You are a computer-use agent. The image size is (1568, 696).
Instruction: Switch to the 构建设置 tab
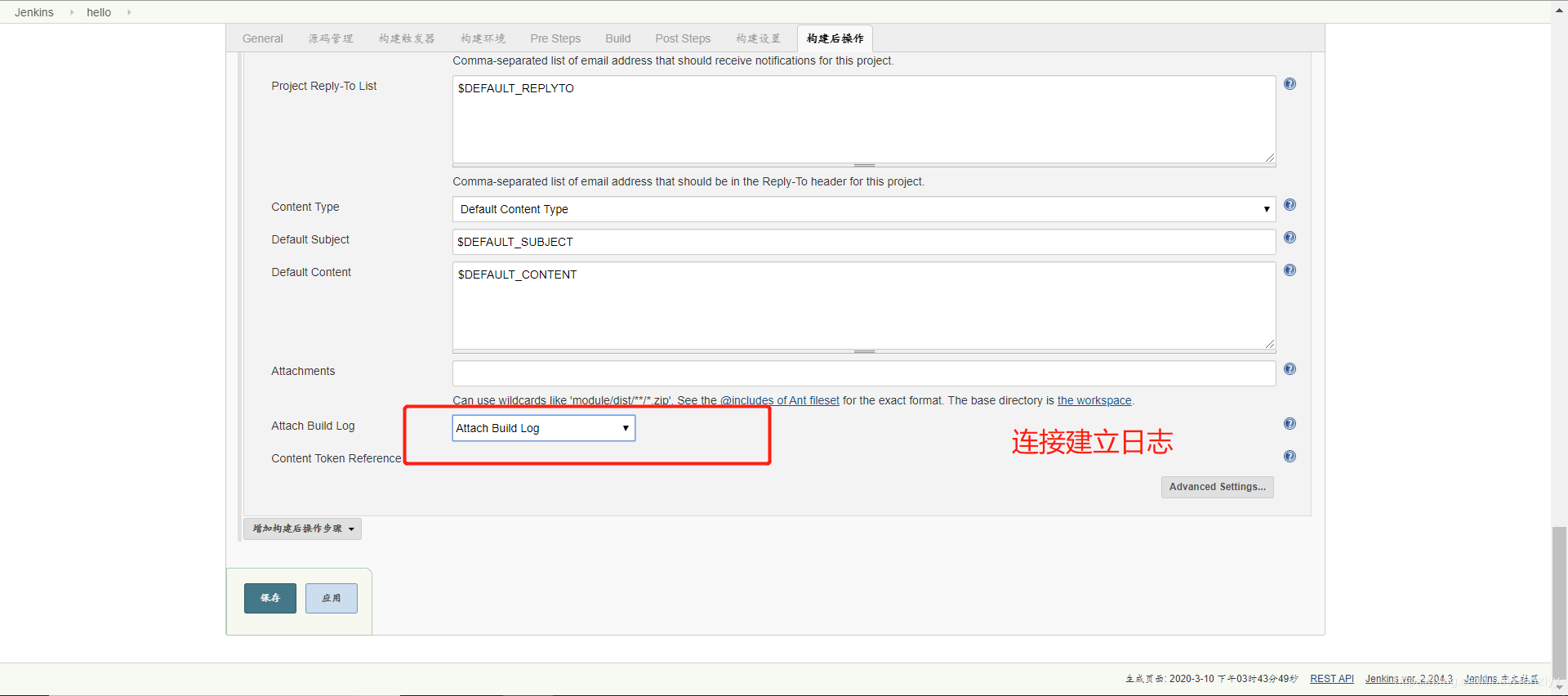click(x=758, y=38)
